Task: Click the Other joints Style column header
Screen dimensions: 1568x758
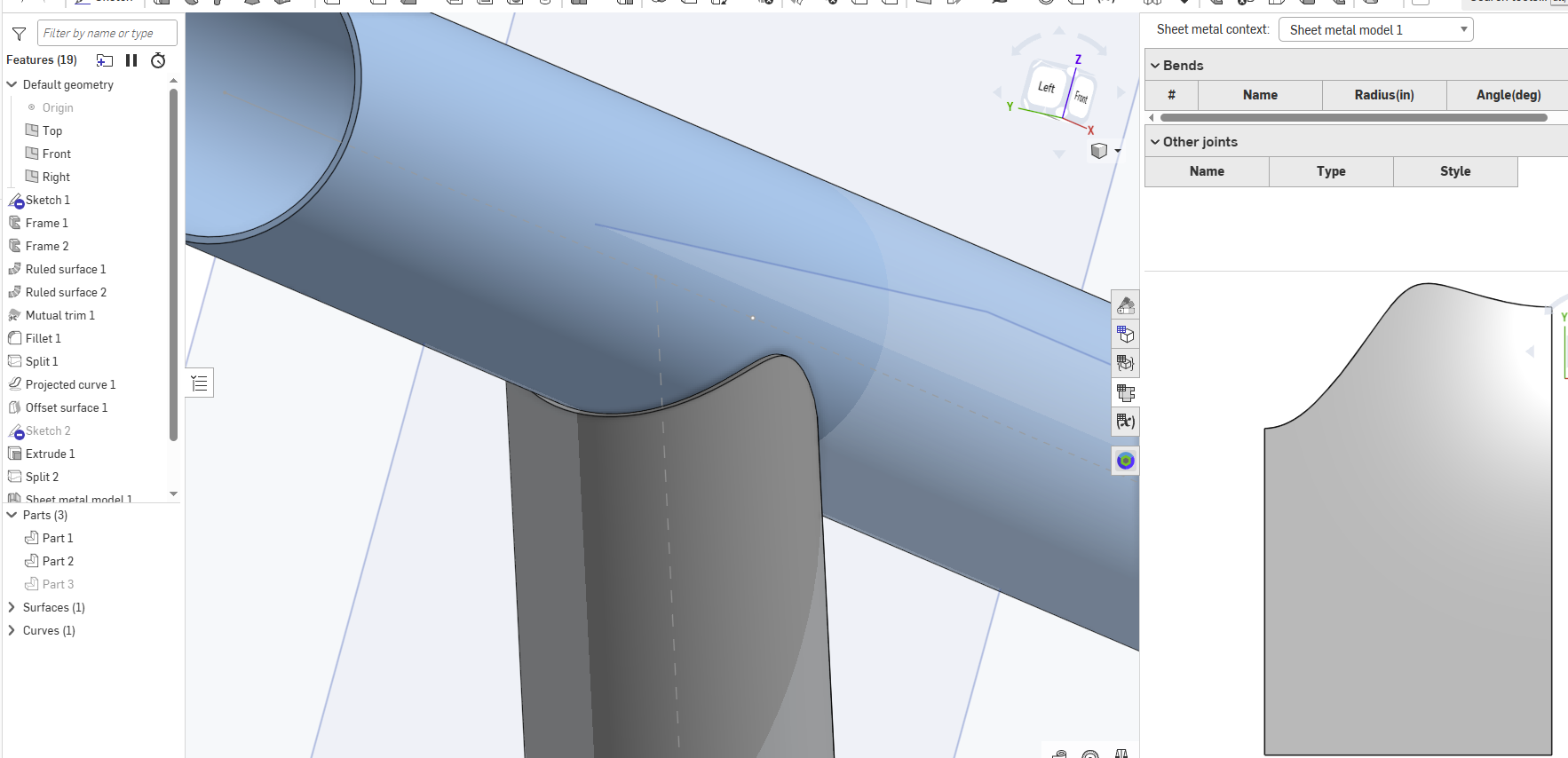Action: pos(1455,171)
